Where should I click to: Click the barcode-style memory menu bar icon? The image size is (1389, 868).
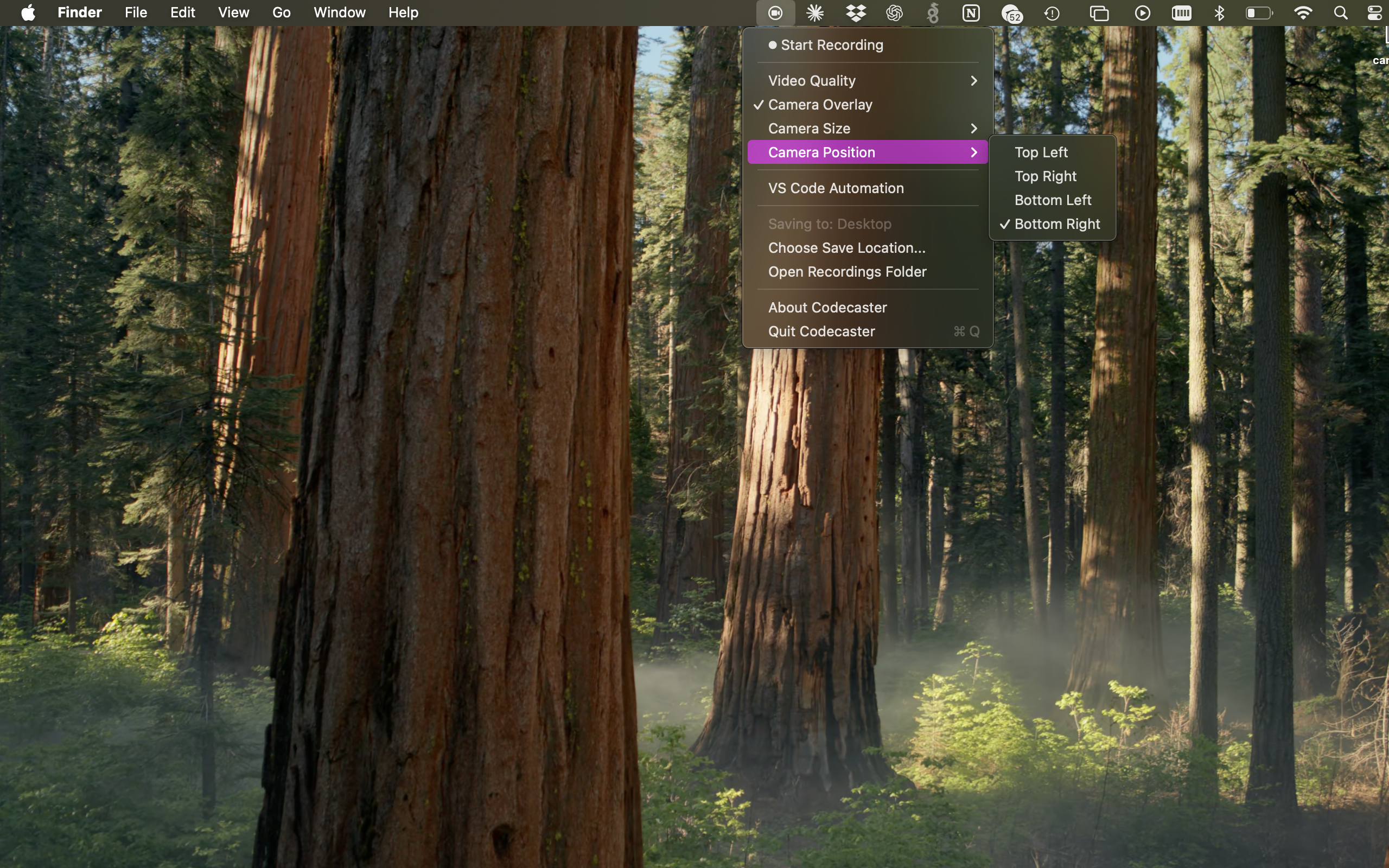pyautogui.click(x=1181, y=12)
